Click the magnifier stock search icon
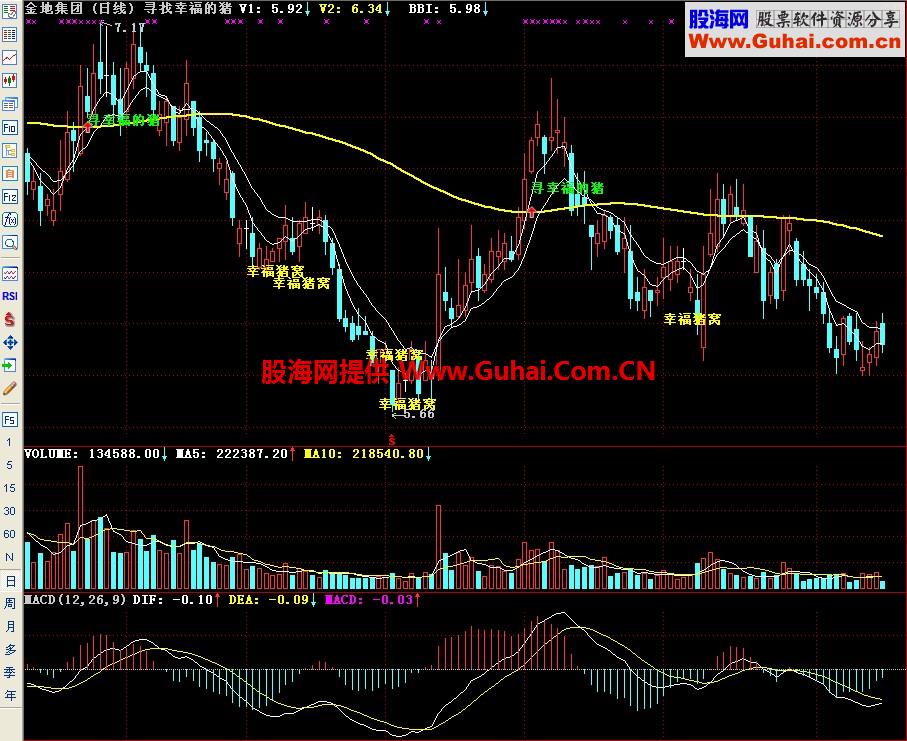The width and height of the screenshot is (907, 741). 9,243
